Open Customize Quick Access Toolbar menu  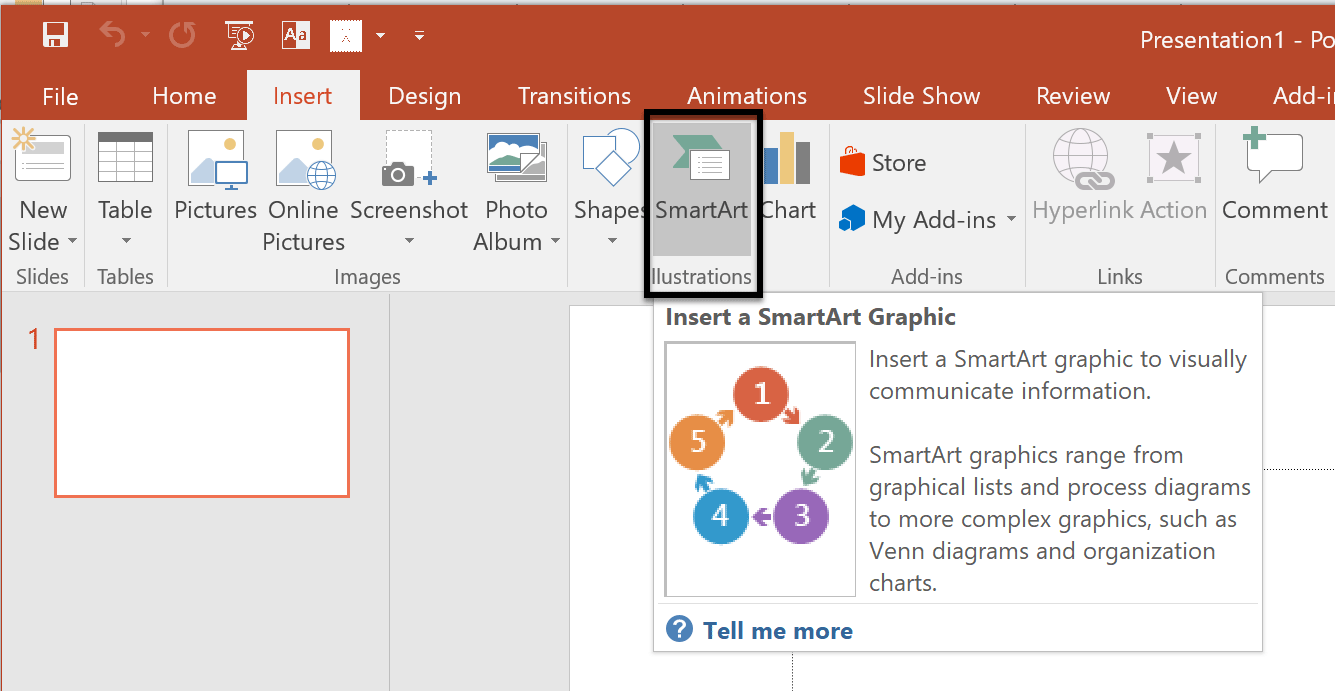[420, 36]
